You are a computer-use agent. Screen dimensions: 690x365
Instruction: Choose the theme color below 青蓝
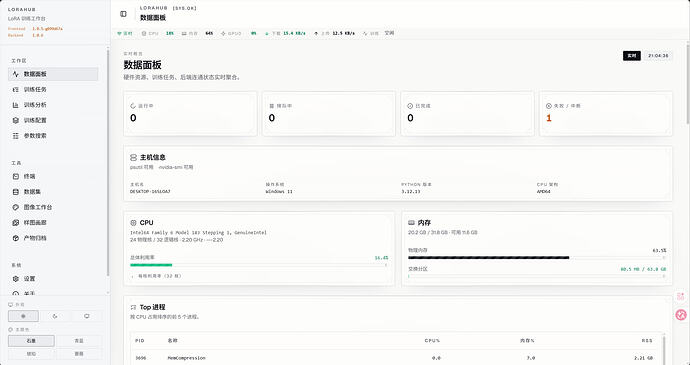[79, 354]
